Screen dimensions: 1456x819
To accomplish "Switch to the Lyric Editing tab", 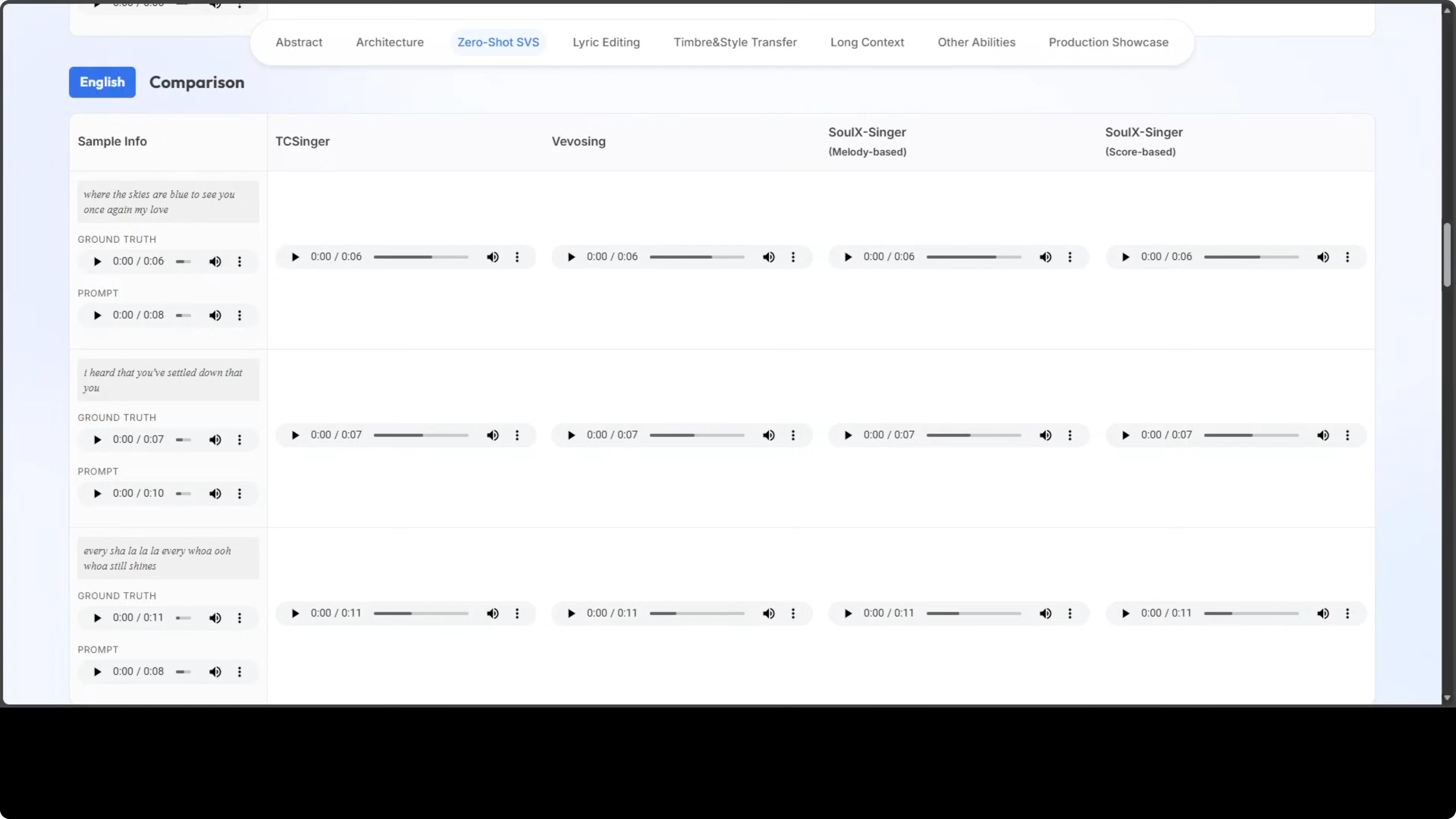I will click(x=606, y=42).
